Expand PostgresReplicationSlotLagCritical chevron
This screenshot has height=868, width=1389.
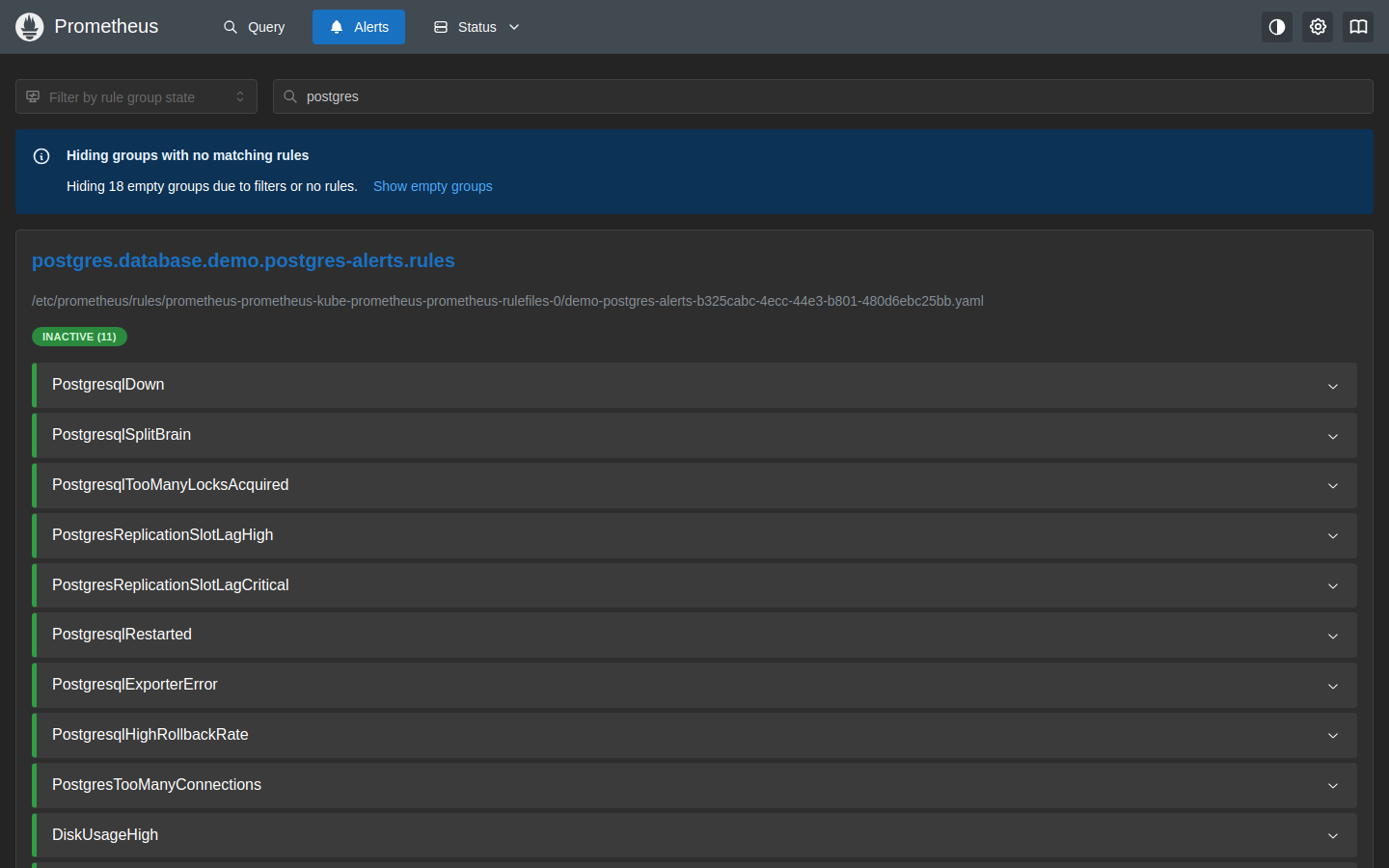[1333, 586]
